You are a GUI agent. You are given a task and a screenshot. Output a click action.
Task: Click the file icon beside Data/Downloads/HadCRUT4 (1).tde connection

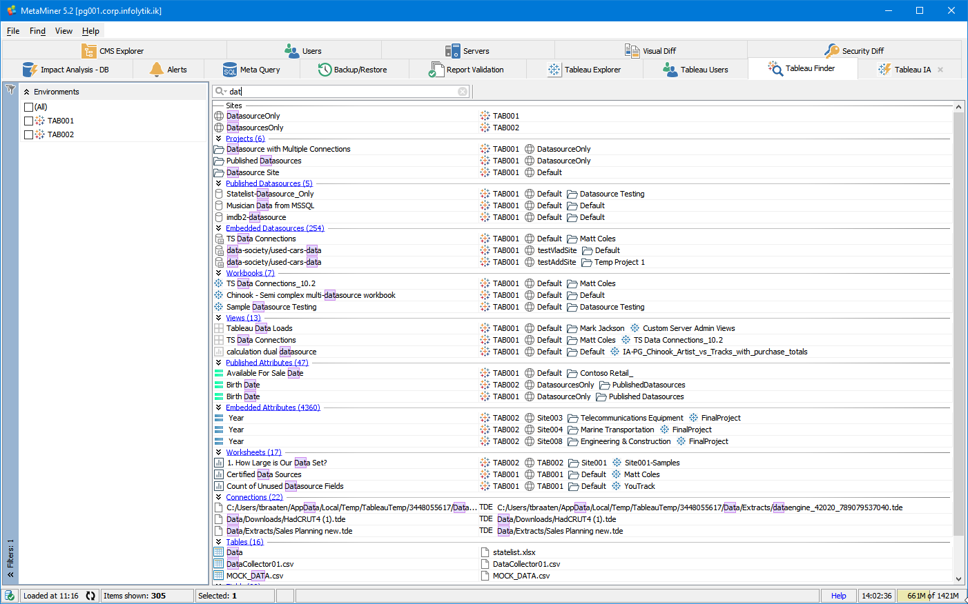(x=219, y=519)
